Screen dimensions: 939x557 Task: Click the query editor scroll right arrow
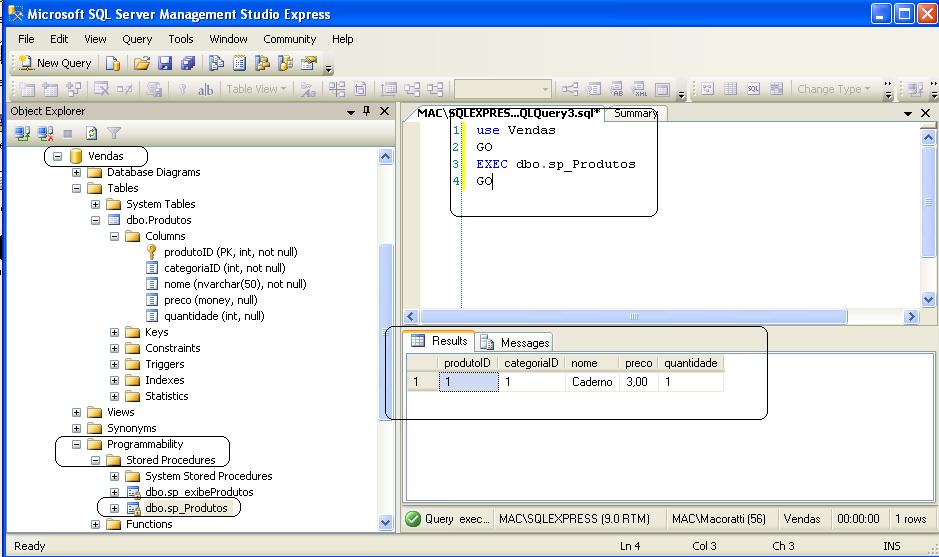pos(911,316)
